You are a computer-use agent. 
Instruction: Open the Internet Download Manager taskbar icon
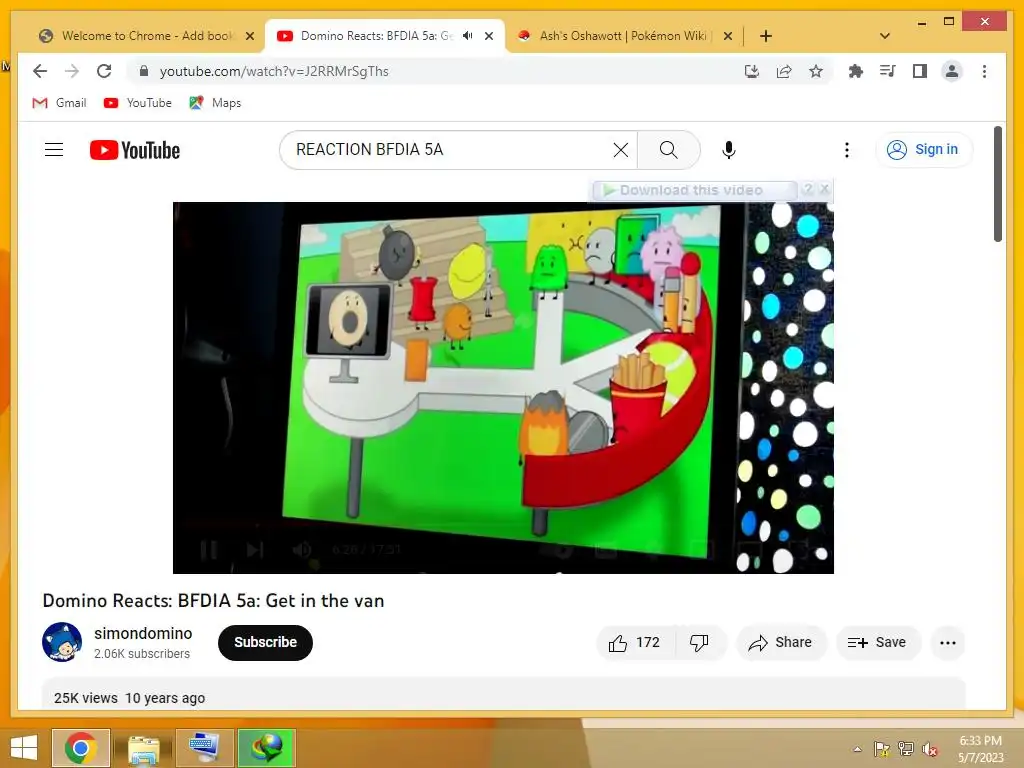tap(266, 748)
